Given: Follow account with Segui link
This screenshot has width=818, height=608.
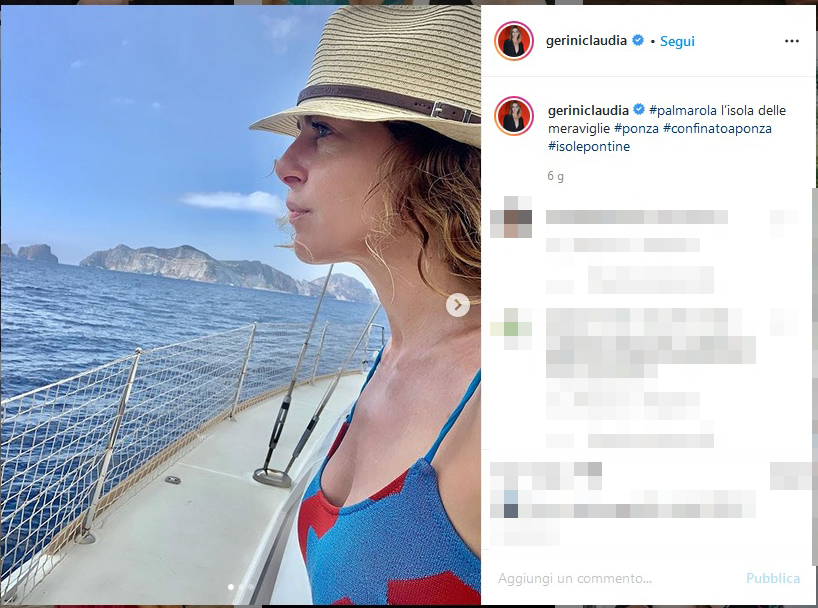Looking at the screenshot, I should click(677, 41).
